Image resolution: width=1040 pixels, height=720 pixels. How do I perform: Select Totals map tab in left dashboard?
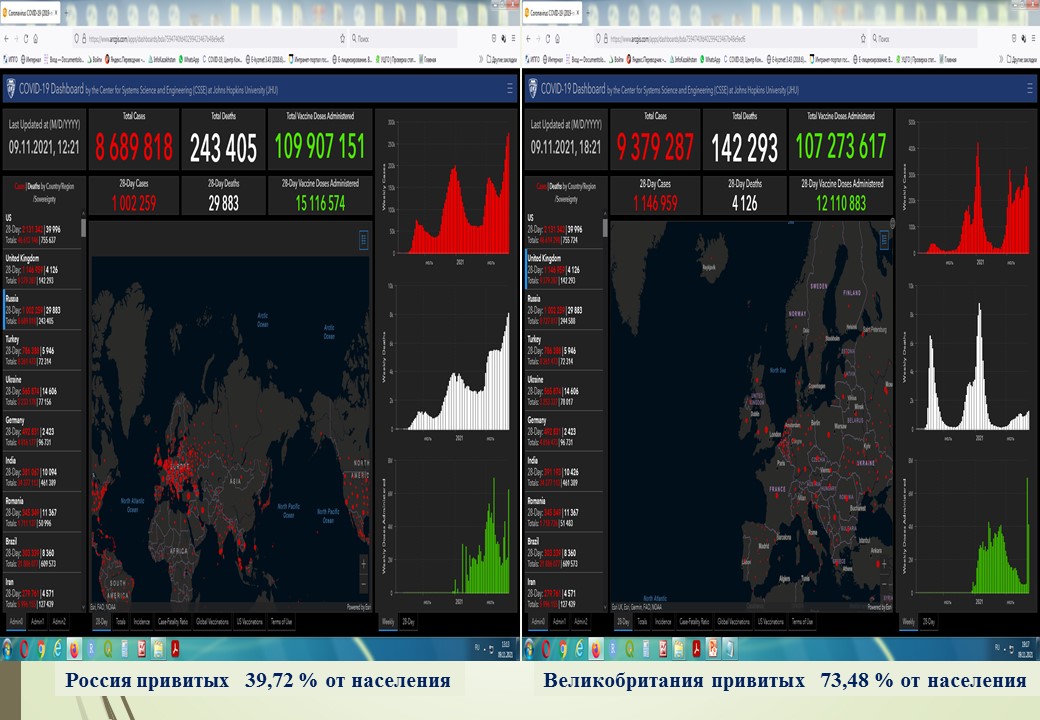(121, 622)
